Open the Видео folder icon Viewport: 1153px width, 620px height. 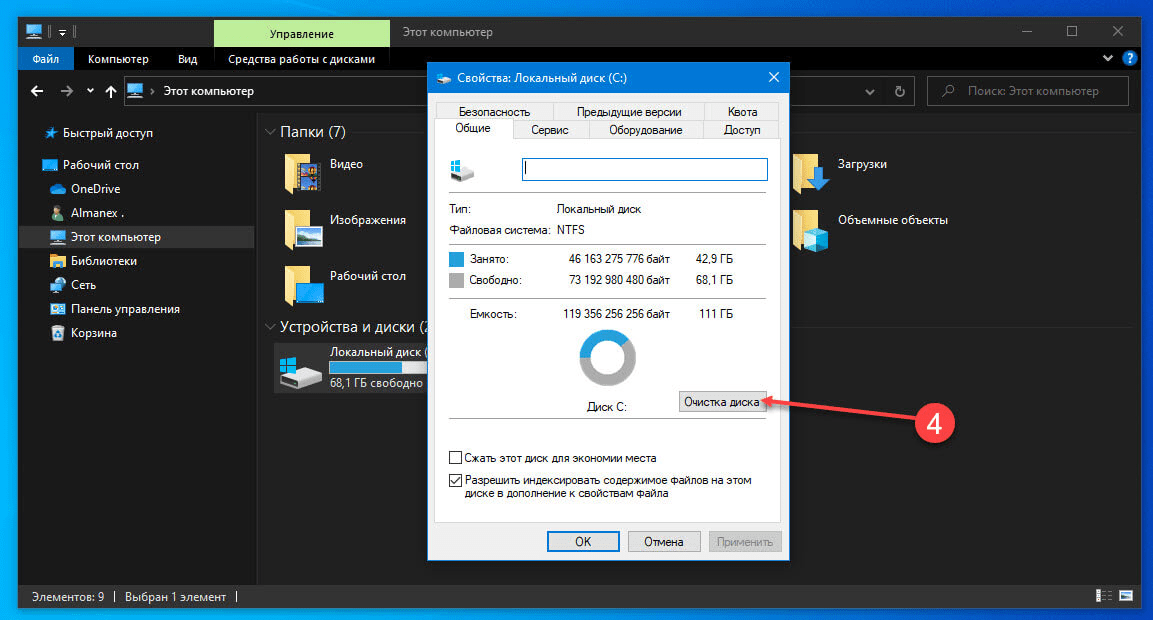pos(303,173)
